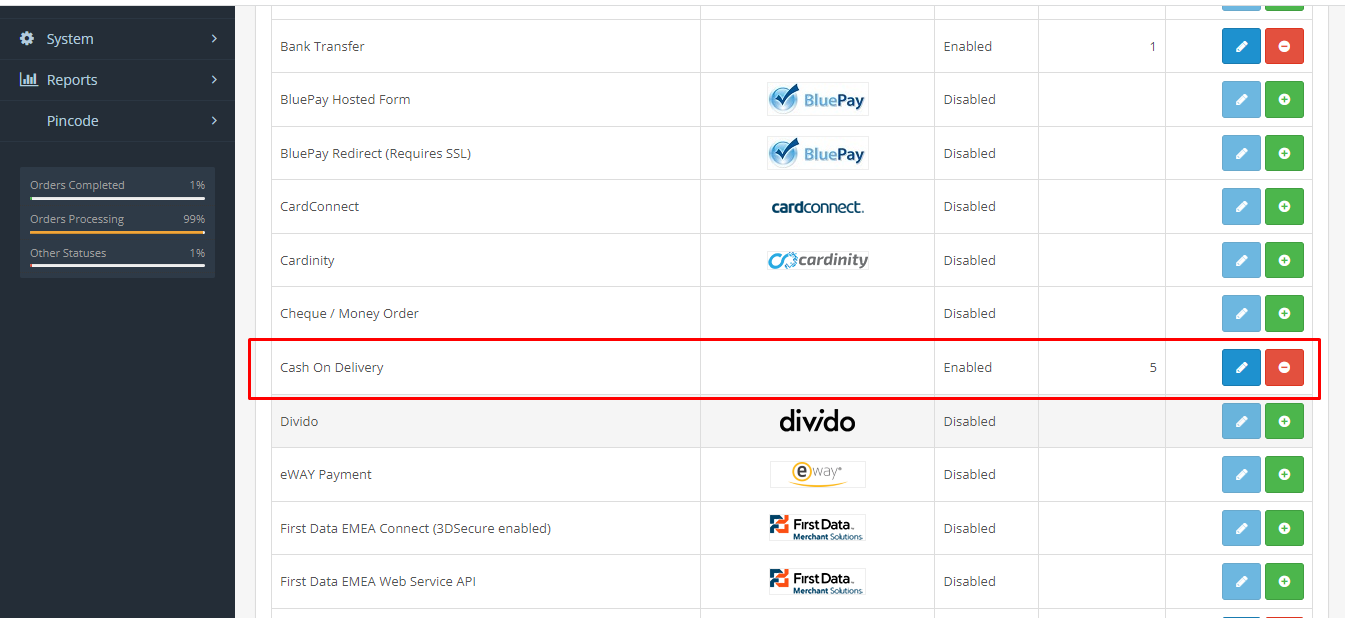Click the Other Statuses progress bar
Screen dimensions: 1345x618
(x=117, y=266)
